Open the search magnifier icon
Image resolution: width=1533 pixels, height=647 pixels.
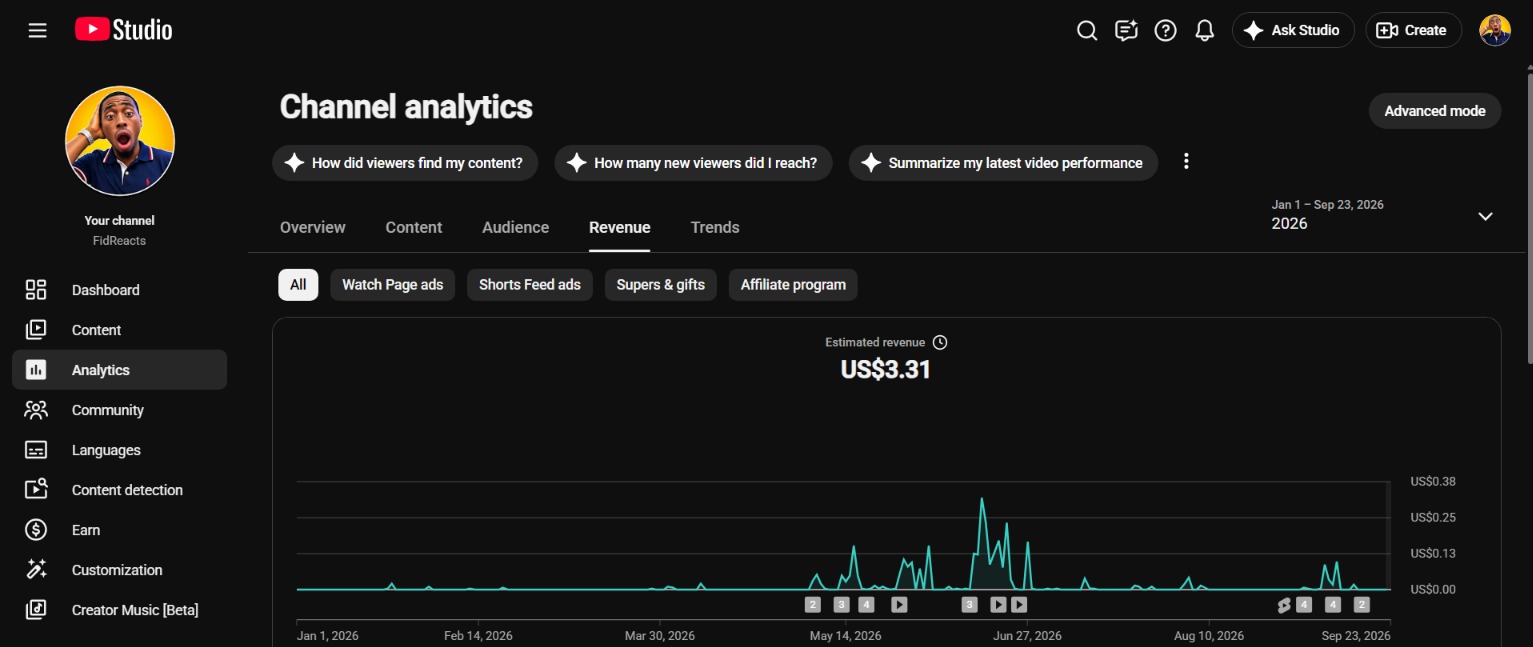click(1087, 30)
